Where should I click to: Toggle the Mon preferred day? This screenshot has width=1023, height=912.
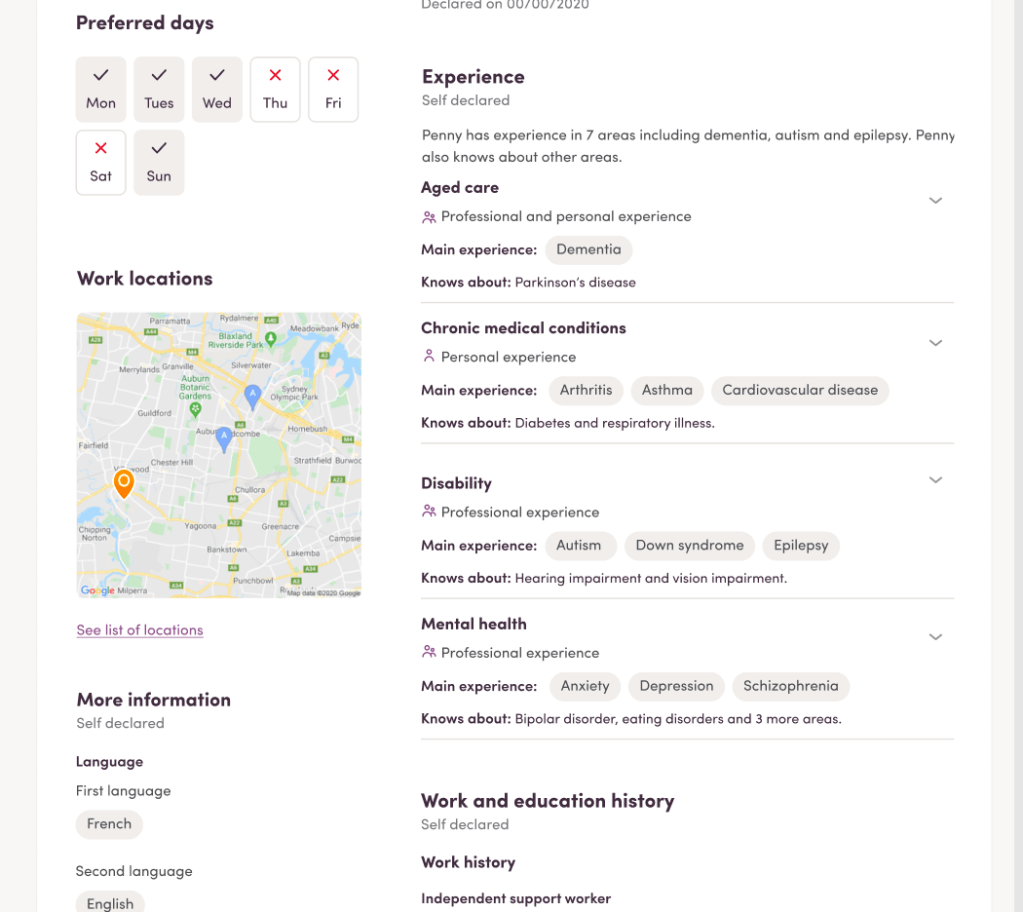tap(101, 90)
